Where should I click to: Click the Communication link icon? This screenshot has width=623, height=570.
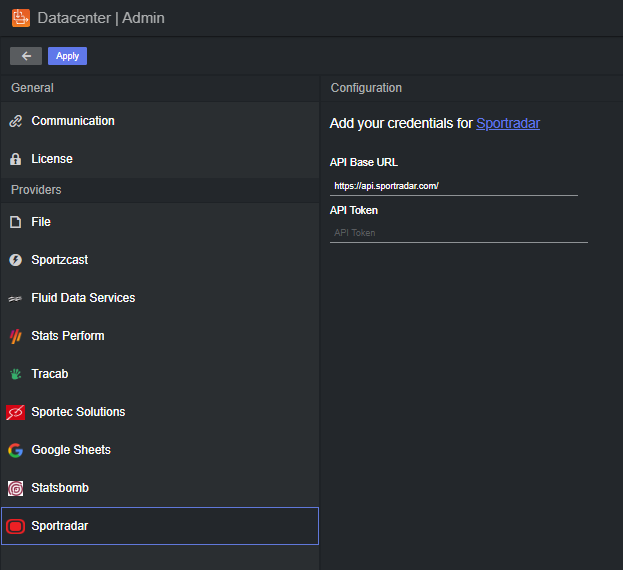coord(15,121)
